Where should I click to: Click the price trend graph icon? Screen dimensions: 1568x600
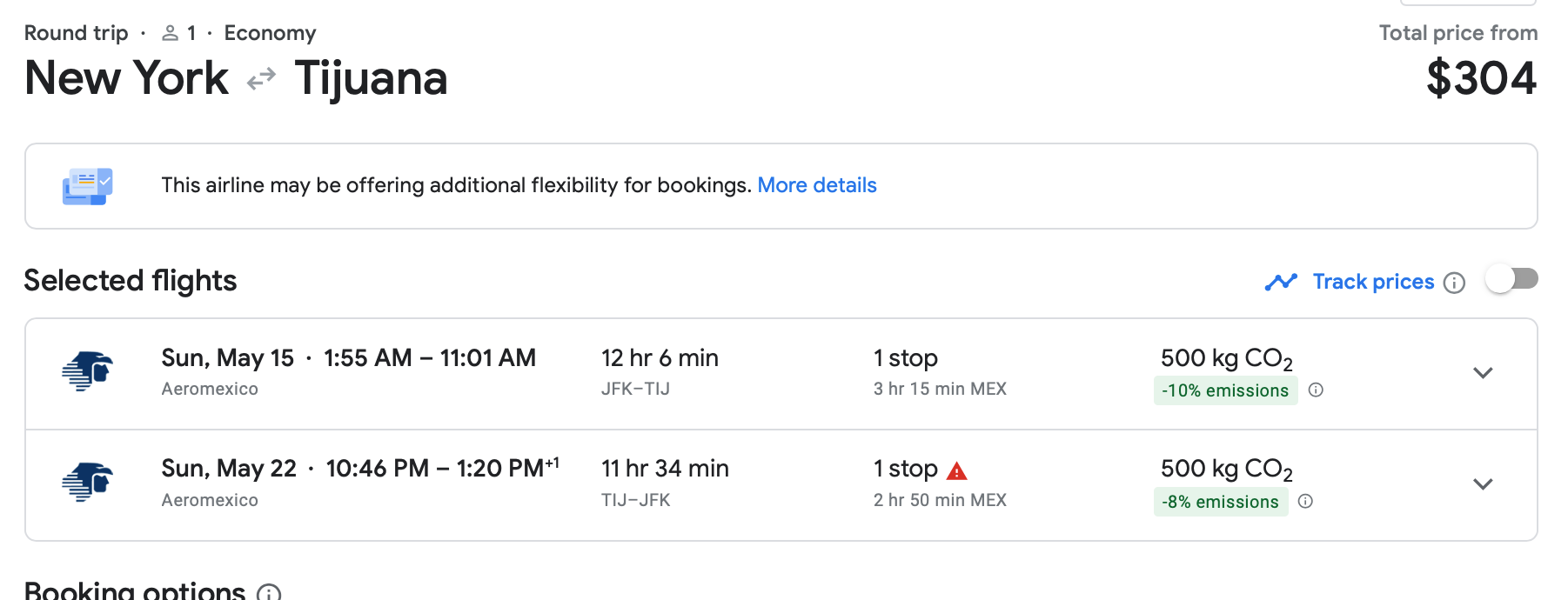(1281, 282)
